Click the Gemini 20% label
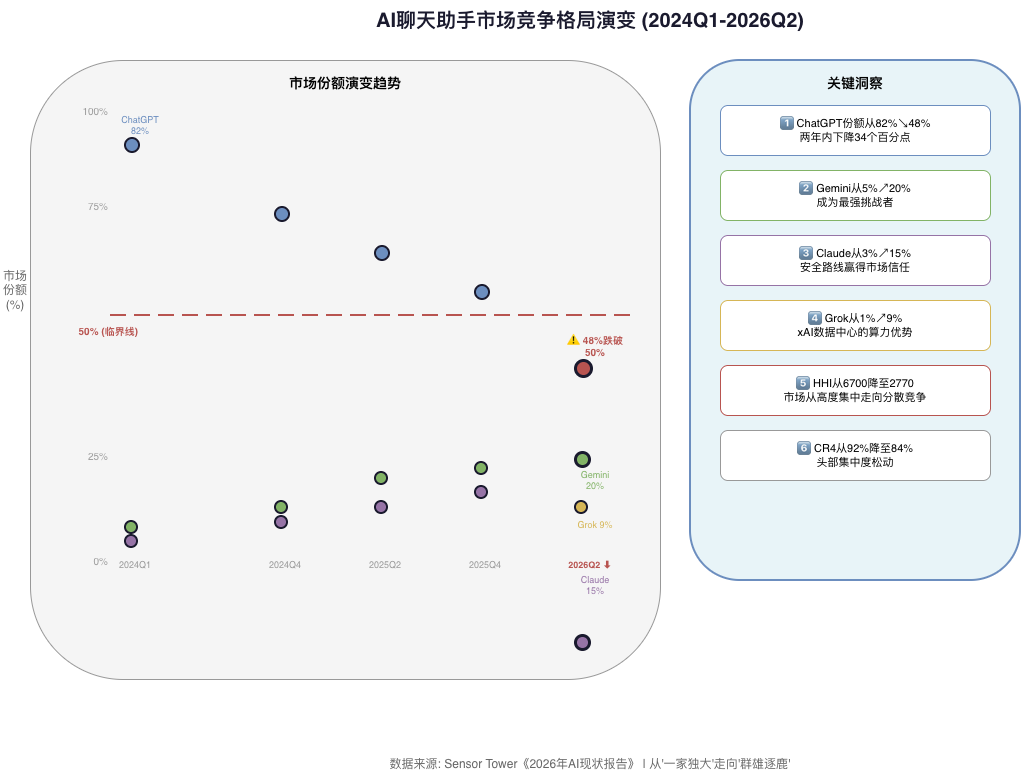 pos(594,480)
